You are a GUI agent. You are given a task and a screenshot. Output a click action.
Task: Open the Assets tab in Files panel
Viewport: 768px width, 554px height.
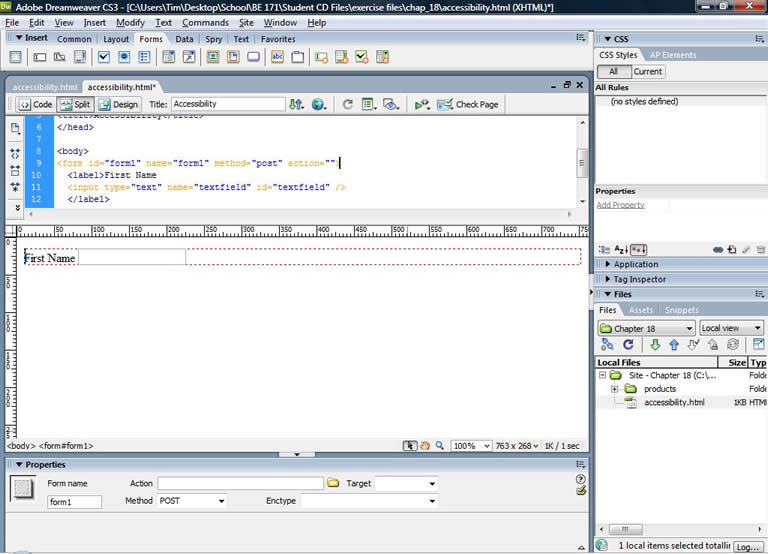point(641,310)
